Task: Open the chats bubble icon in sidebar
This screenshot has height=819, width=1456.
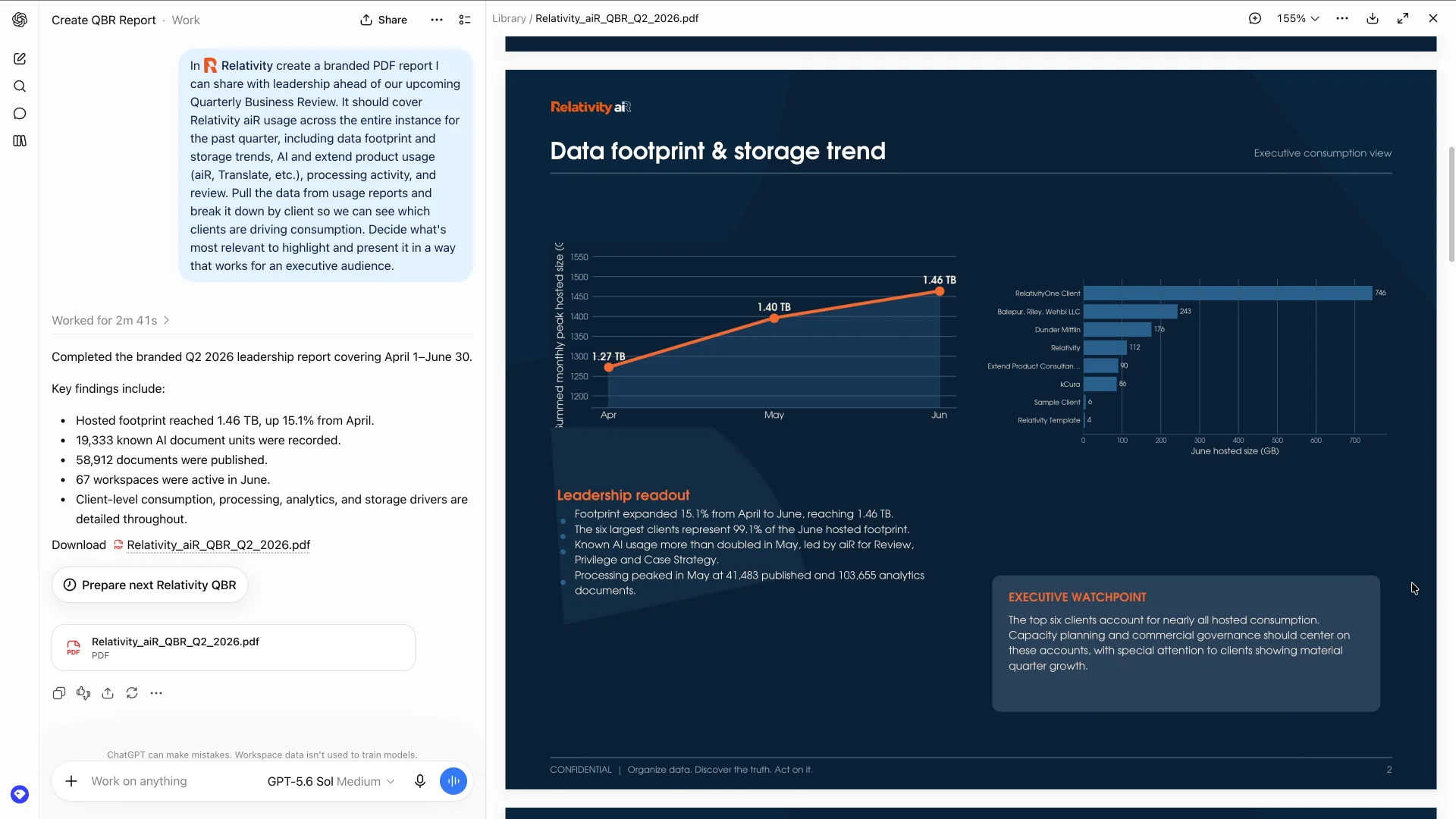Action: pos(20,114)
